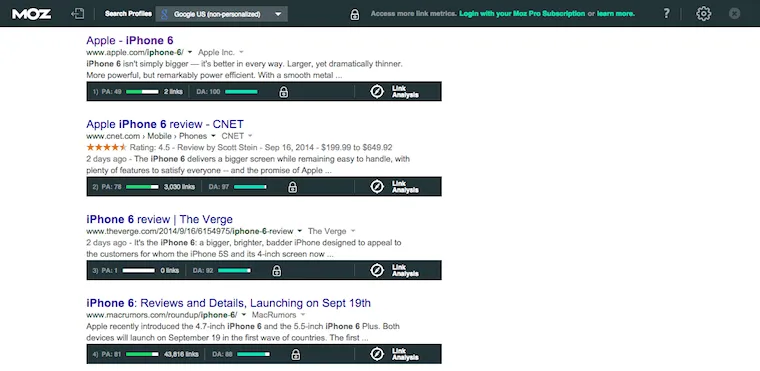Click the 2 links text
The image size is (760, 371).
pyautogui.click(x=174, y=92)
